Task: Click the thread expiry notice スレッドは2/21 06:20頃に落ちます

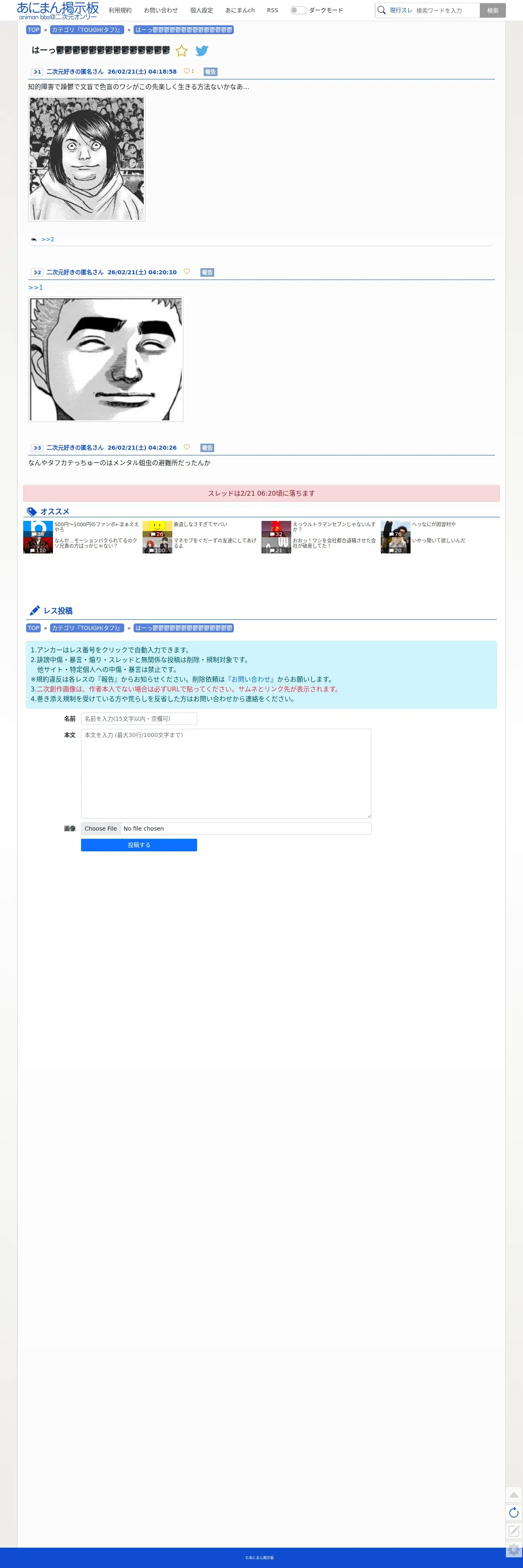Action: [261, 493]
